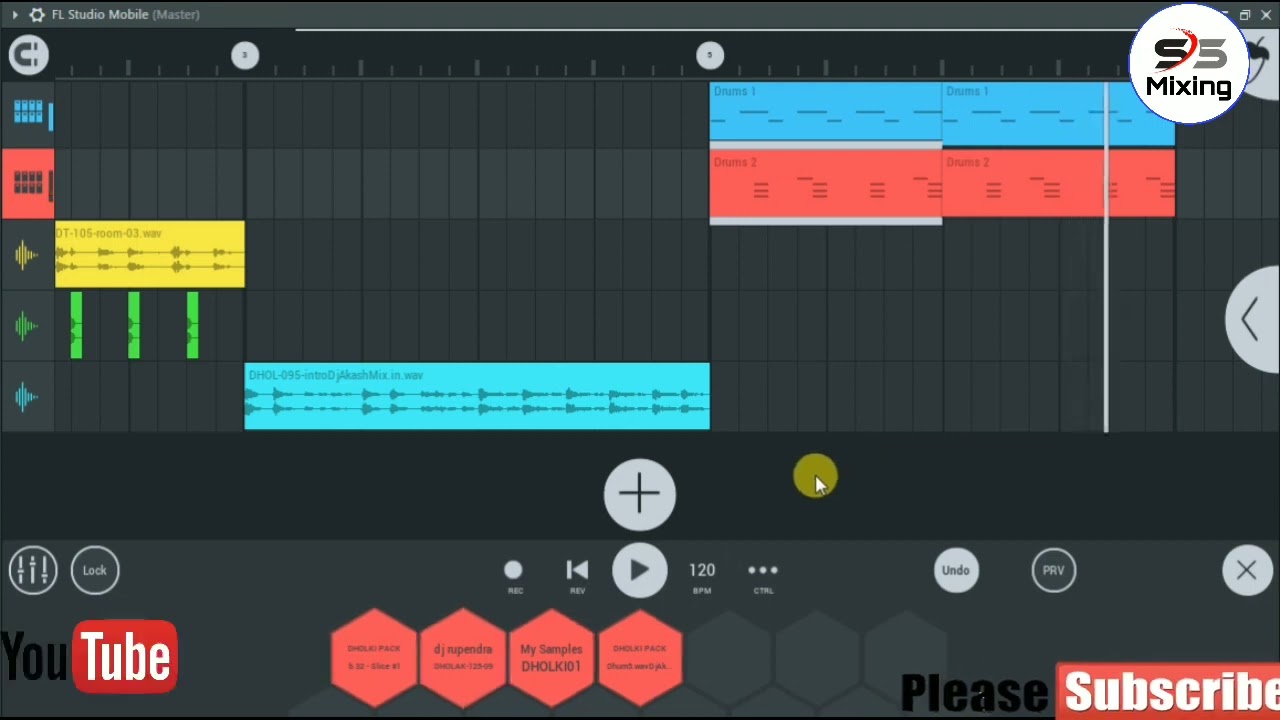Click the first green sample slice
This screenshot has height=720, width=1280.
pyautogui.click(x=76, y=326)
